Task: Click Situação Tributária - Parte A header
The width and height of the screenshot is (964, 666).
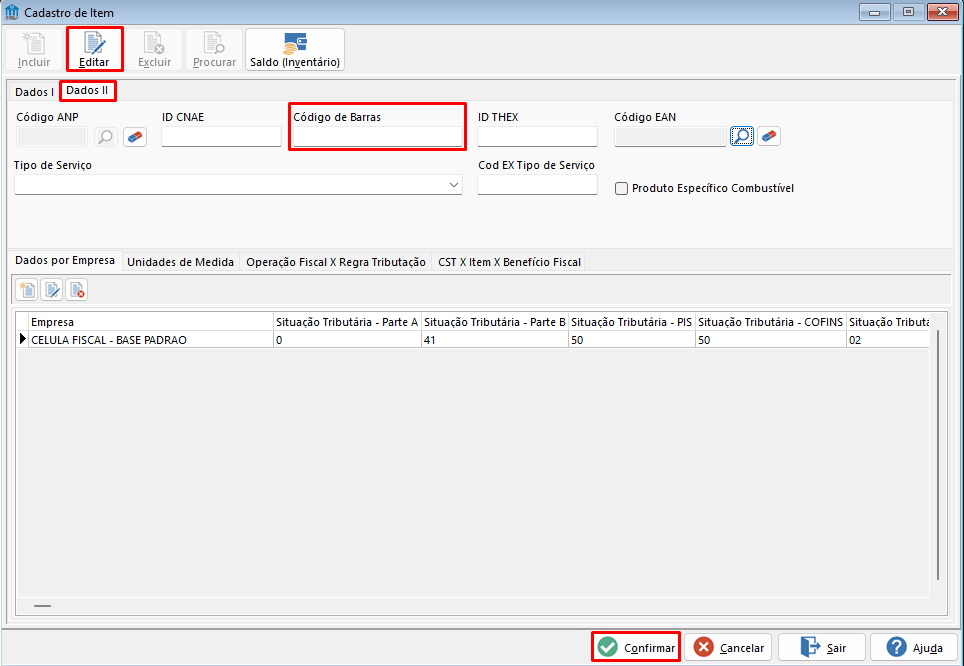Action: point(347,322)
